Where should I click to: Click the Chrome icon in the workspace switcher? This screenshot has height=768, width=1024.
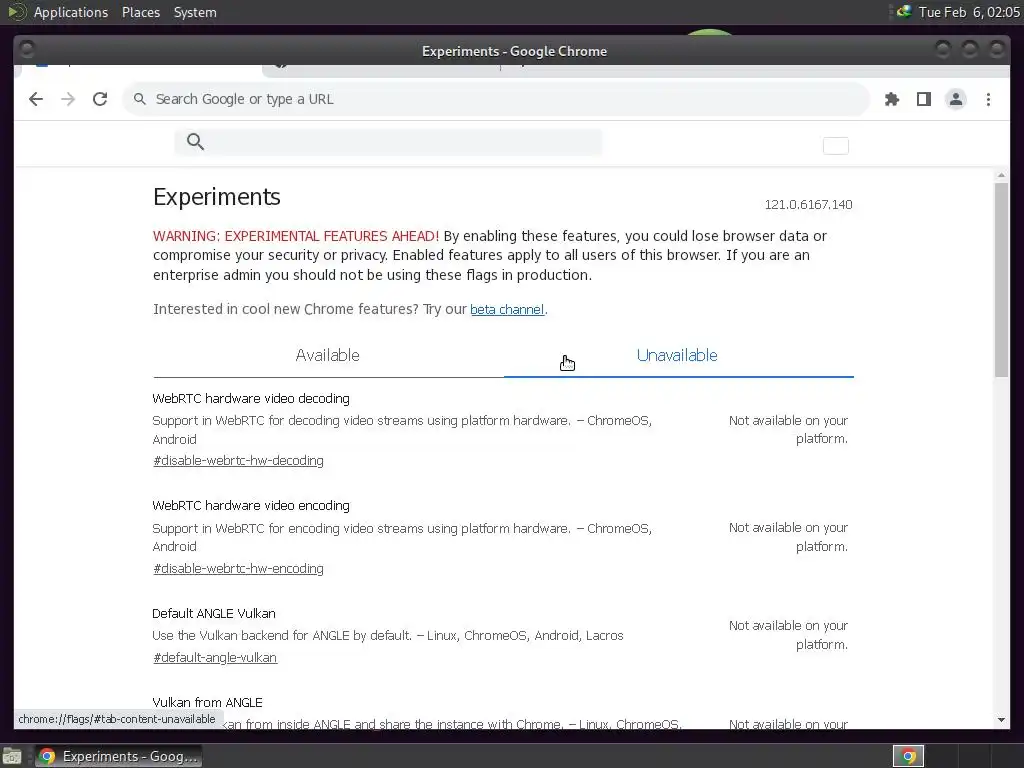tap(908, 756)
